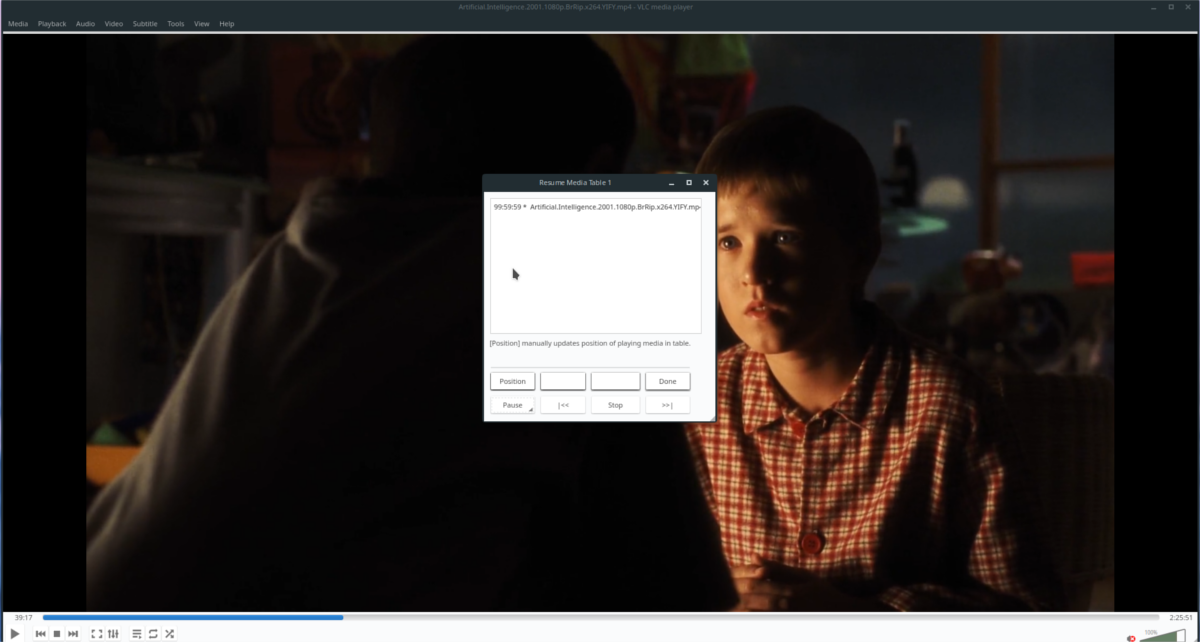The width and height of the screenshot is (1200, 642).
Task: Minimize the Resume Media Table dialog
Action: [x=672, y=183]
